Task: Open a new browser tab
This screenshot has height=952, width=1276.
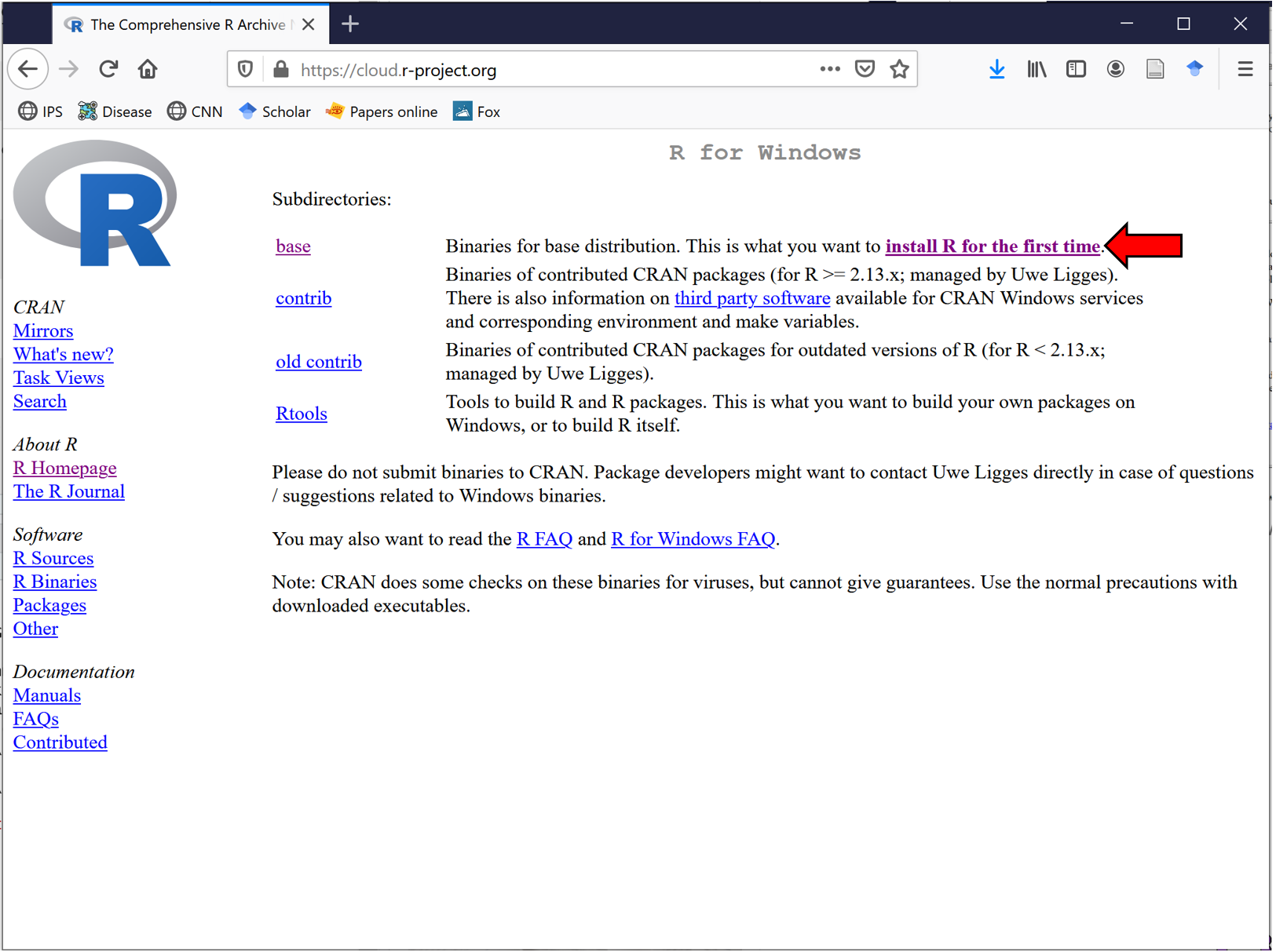Action: [x=350, y=24]
